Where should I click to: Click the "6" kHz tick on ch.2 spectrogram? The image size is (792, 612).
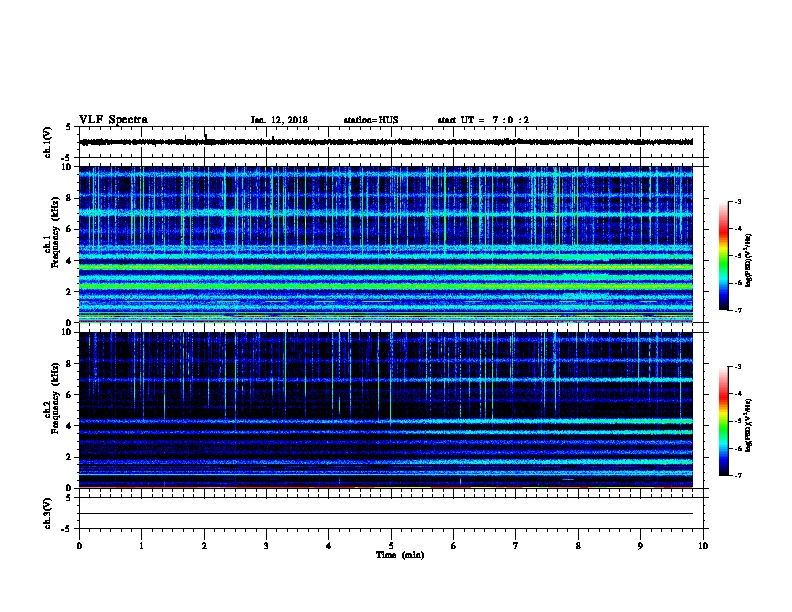coord(69,394)
